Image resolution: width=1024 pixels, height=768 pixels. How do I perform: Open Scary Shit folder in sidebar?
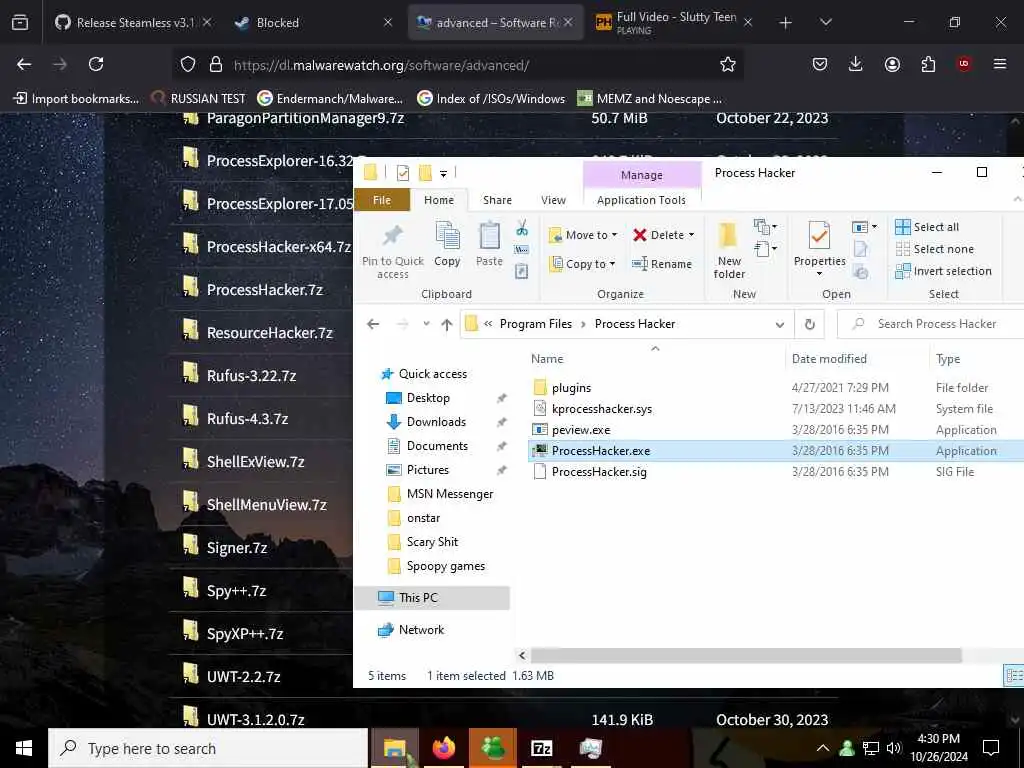(432, 542)
